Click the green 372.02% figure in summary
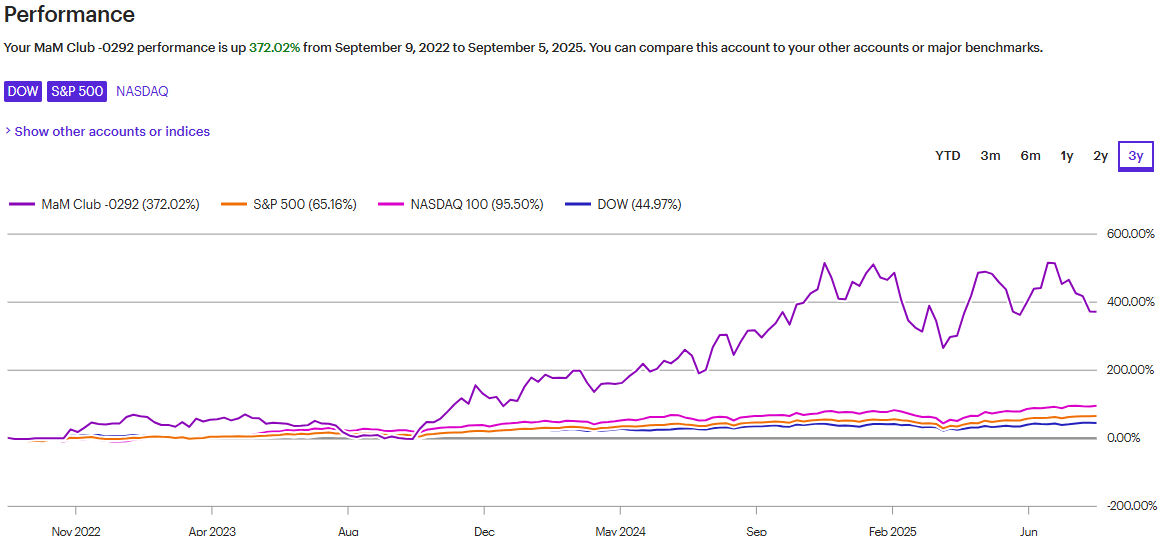Viewport: 1173px width, 536px height. tap(275, 47)
